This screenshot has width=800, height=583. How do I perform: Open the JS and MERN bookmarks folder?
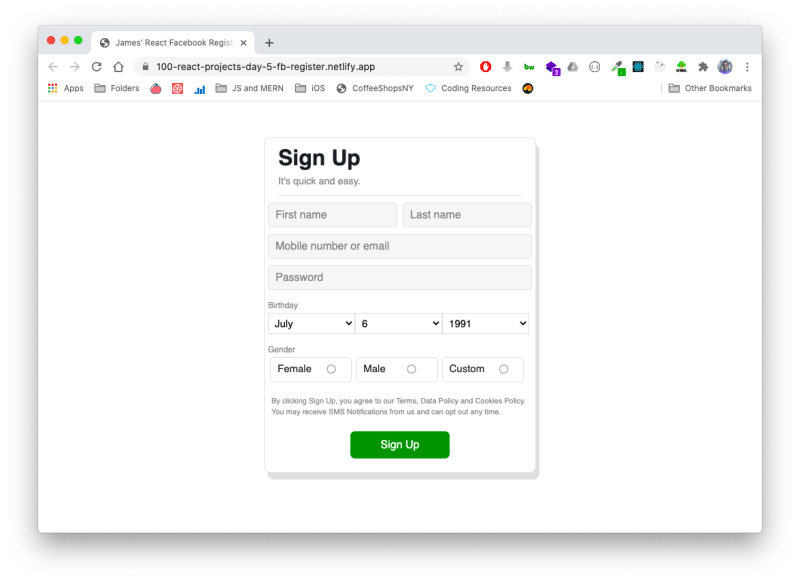point(249,88)
